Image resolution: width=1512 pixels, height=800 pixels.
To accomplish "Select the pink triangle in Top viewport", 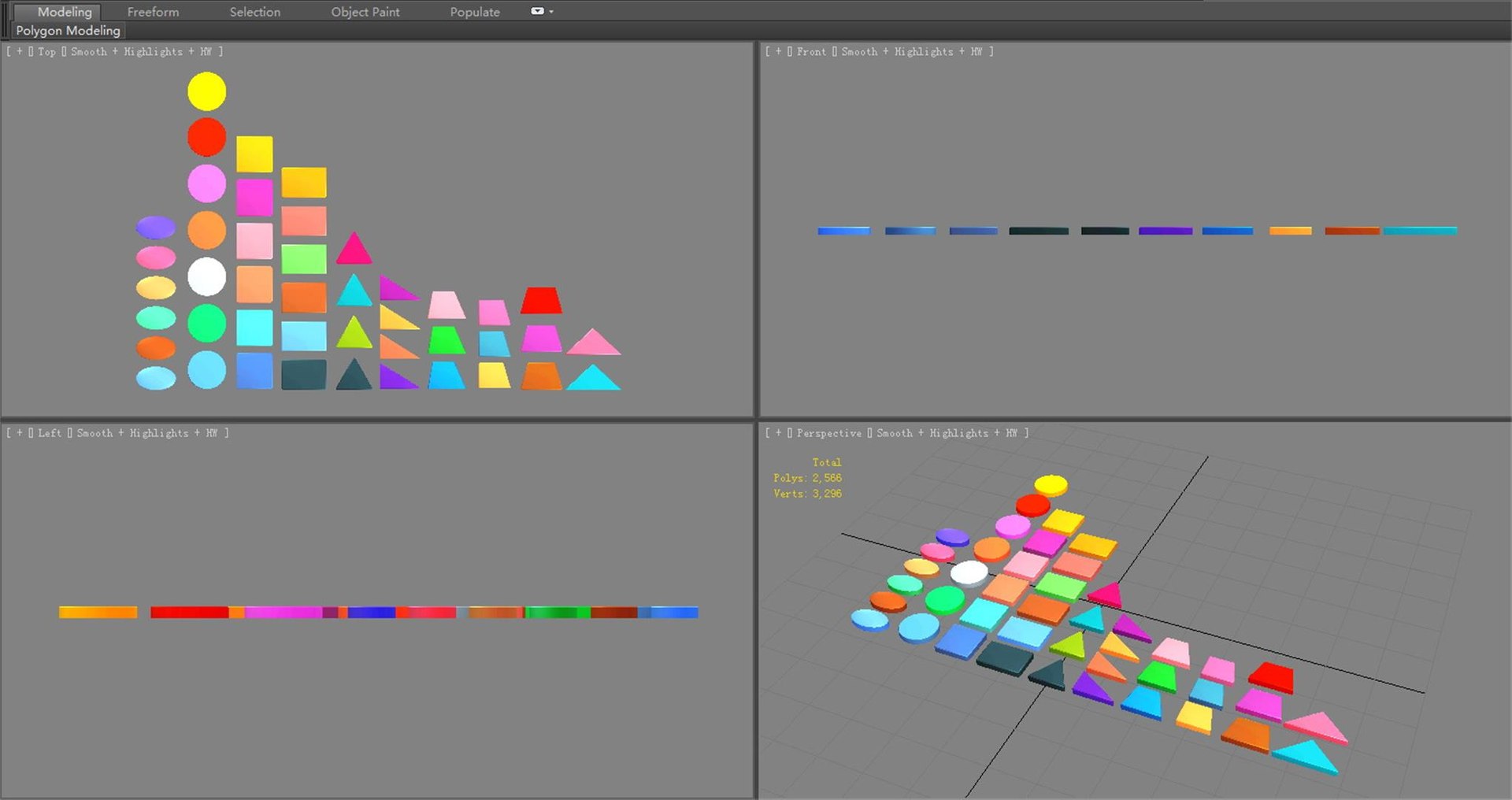I will [593, 343].
